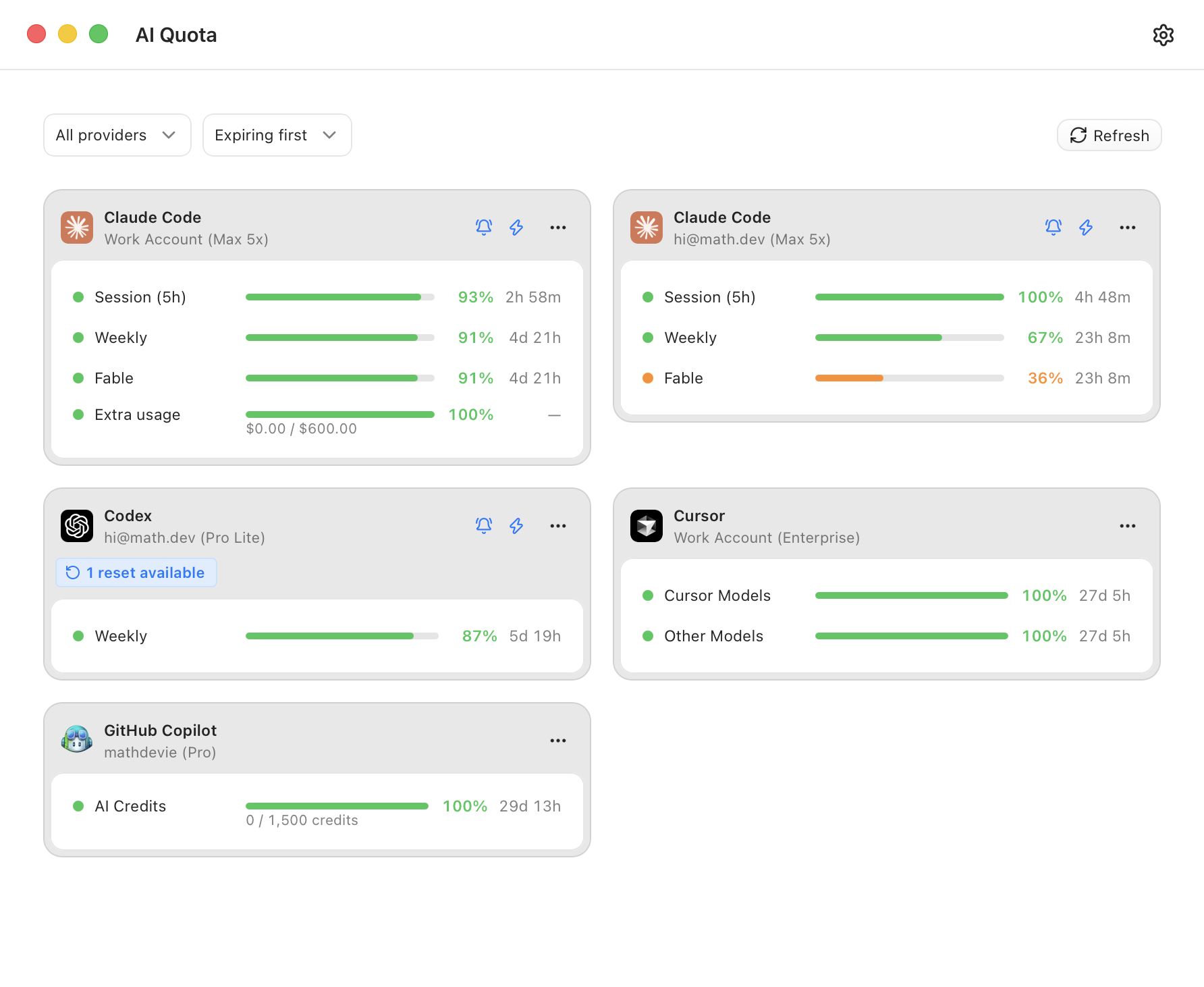This screenshot has width=1204, height=987.
Task: Click green status dot beside Other Models
Action: pos(648,636)
